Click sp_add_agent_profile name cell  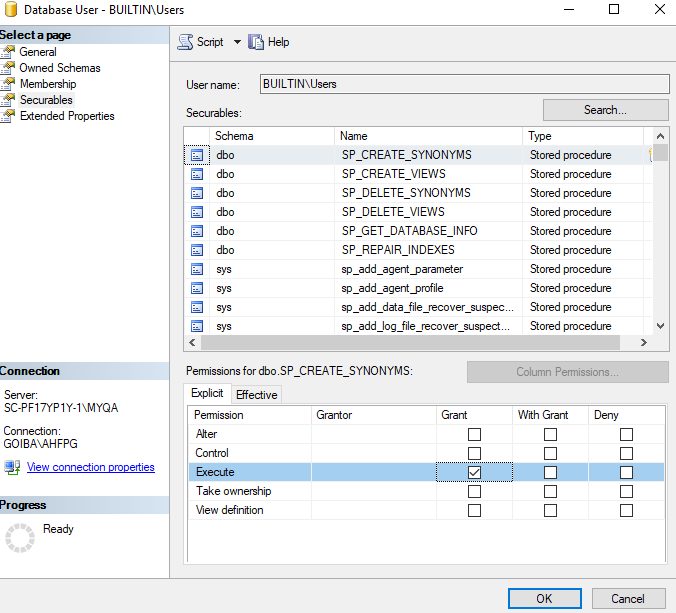click(x=429, y=288)
